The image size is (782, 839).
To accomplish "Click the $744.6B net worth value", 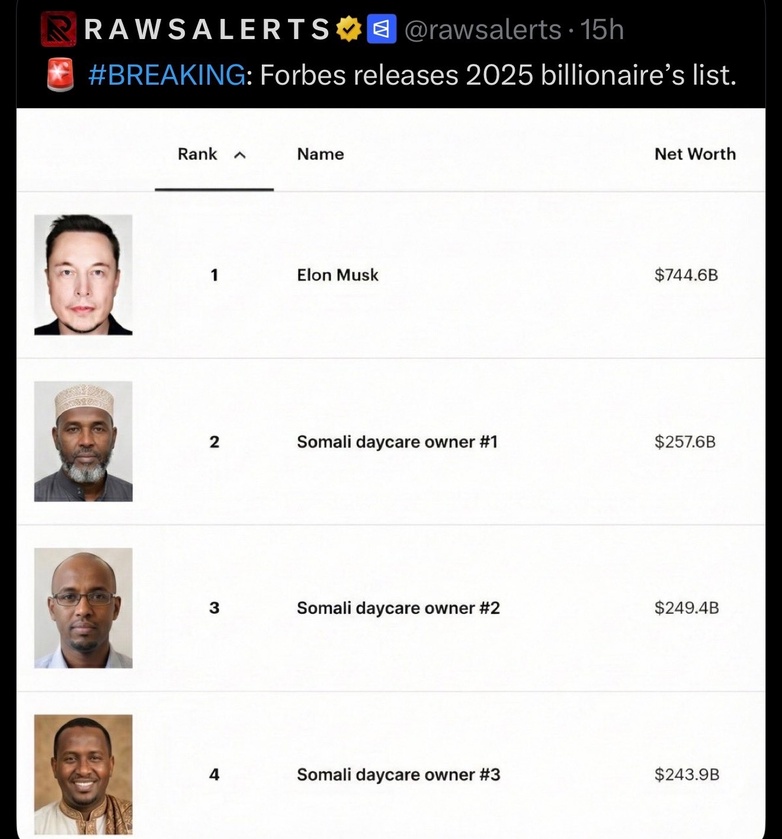I will [686, 275].
